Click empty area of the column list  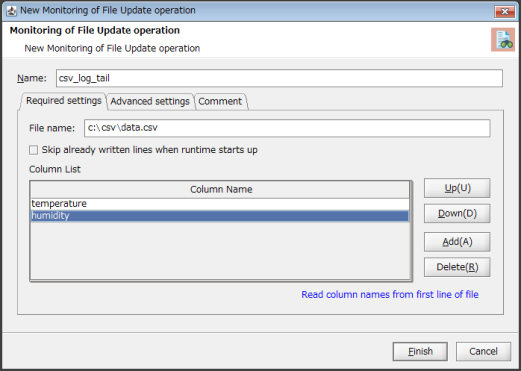tap(220, 250)
